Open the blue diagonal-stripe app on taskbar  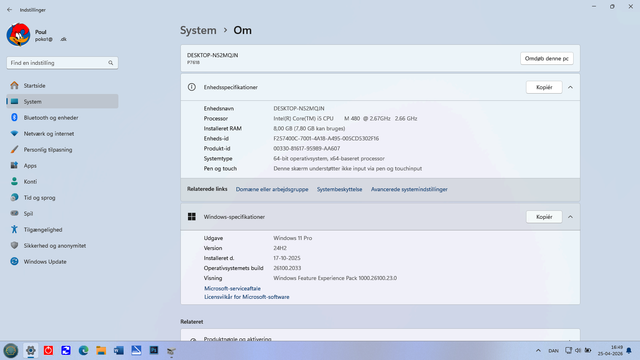(136, 351)
